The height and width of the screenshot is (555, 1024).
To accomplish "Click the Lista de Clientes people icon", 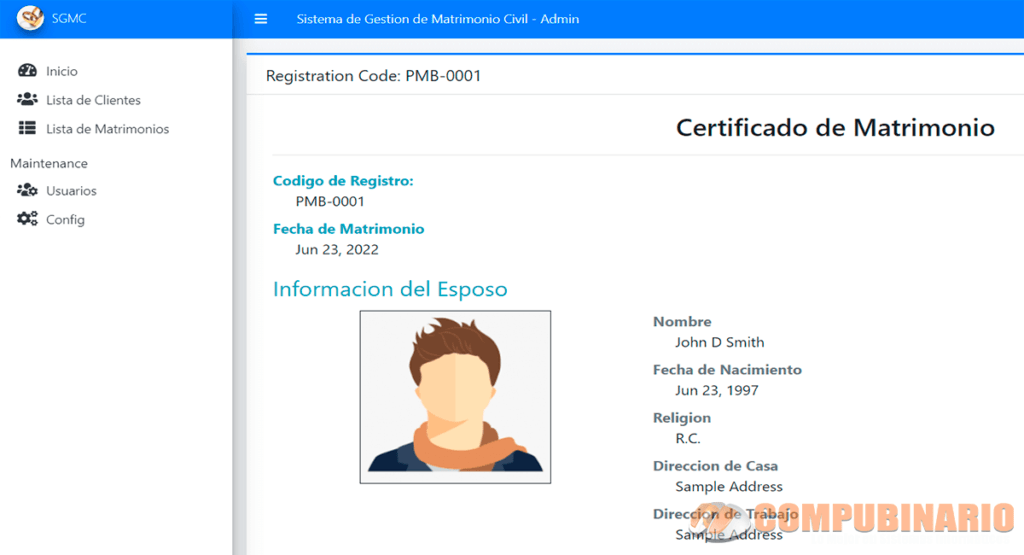I will (x=27, y=99).
